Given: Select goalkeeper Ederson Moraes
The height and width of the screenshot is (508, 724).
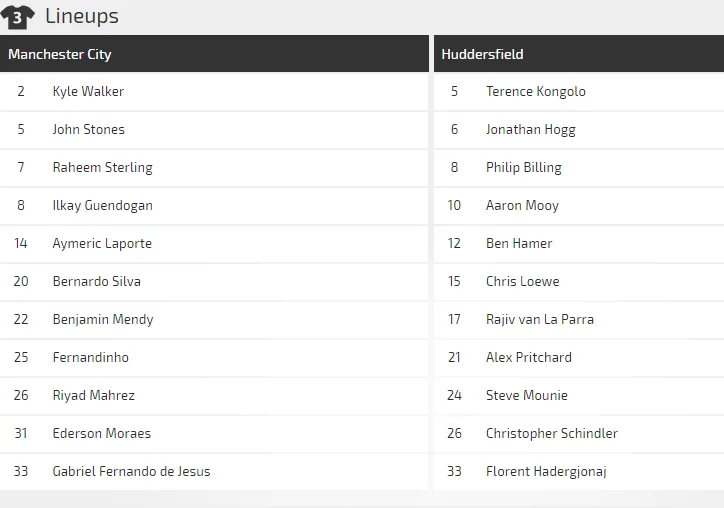Looking at the screenshot, I should (x=101, y=433).
